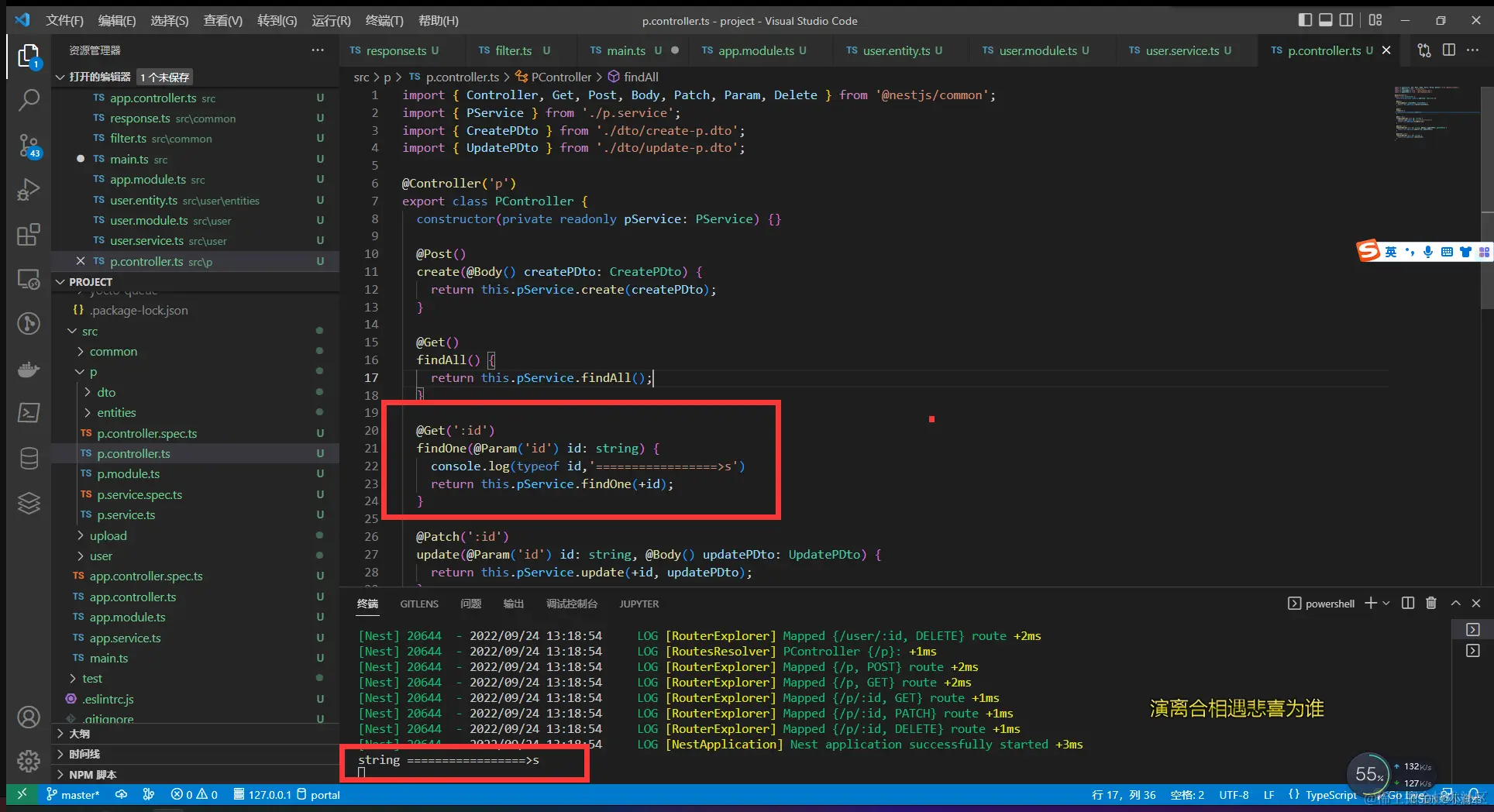Open the terminal launch profile dropdown arrow
1494x812 pixels.
[x=1386, y=604]
